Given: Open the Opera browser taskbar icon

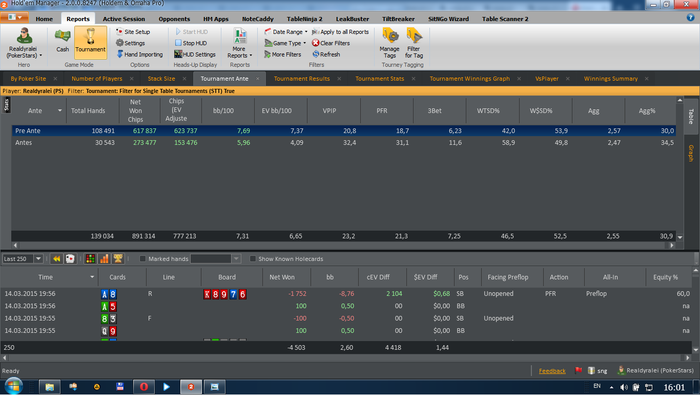Looking at the screenshot, I should pos(144,387).
